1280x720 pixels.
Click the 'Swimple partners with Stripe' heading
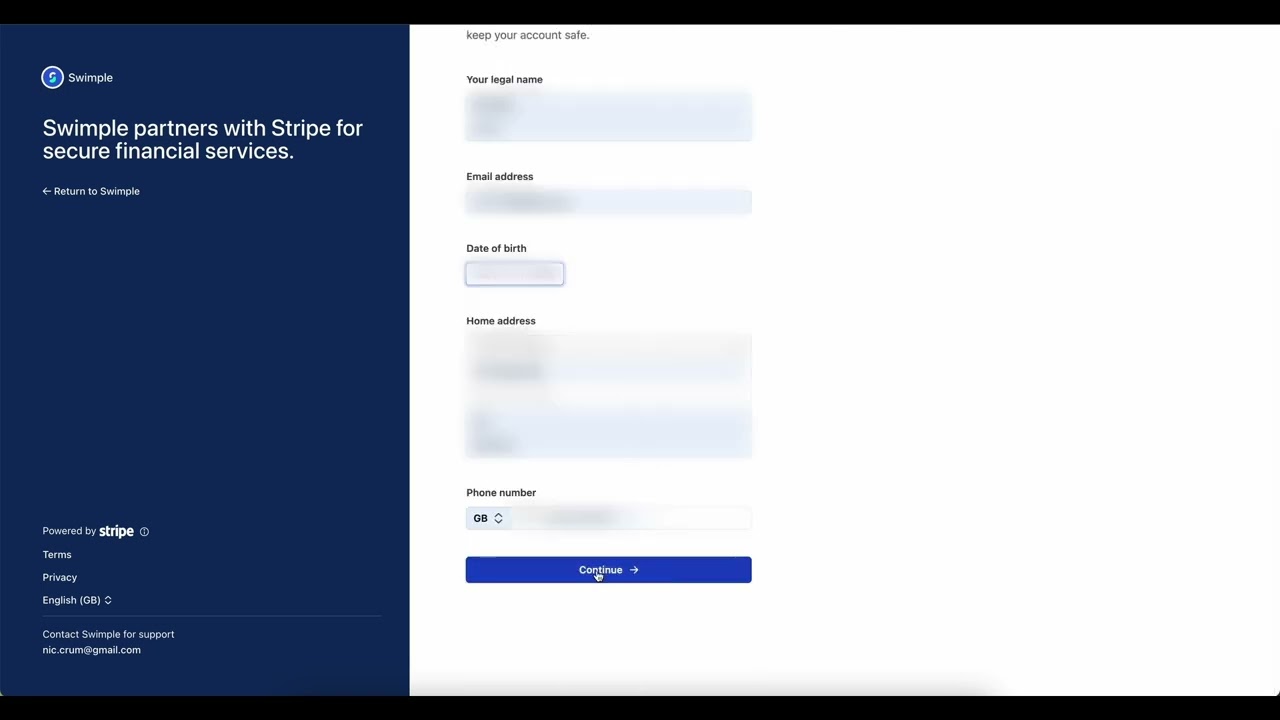point(203,139)
